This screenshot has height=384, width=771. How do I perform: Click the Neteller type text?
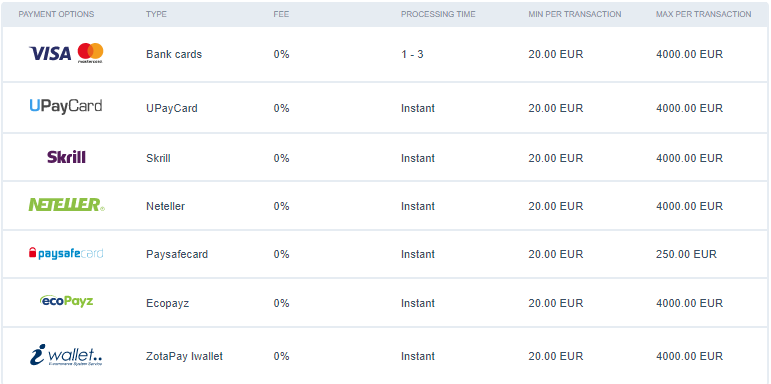165,206
